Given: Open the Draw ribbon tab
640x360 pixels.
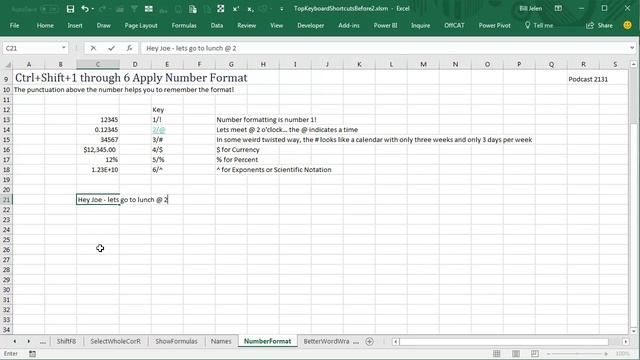Looking at the screenshot, I should (104, 25).
